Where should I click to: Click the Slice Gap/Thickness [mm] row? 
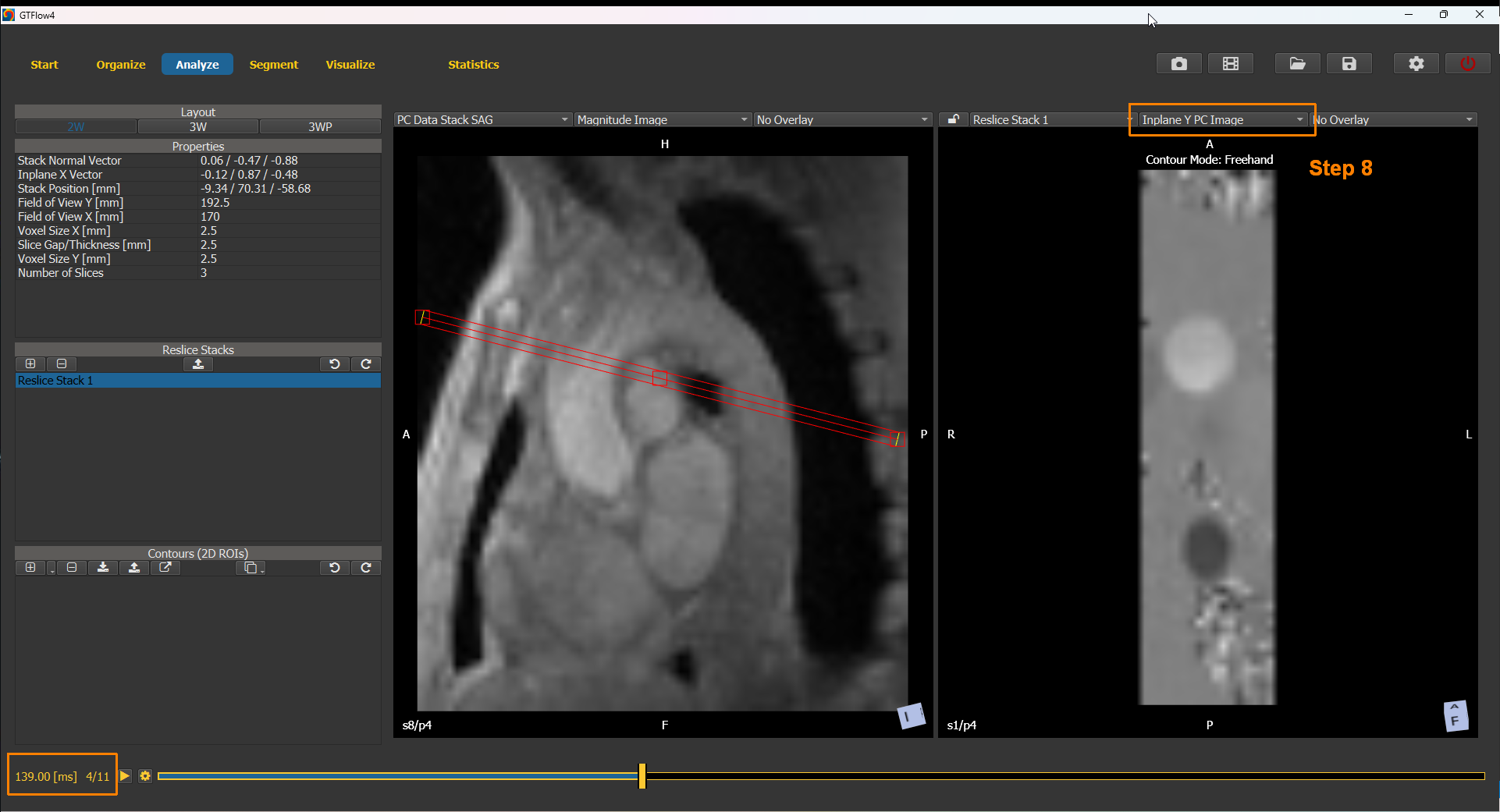pyautogui.click(x=198, y=245)
